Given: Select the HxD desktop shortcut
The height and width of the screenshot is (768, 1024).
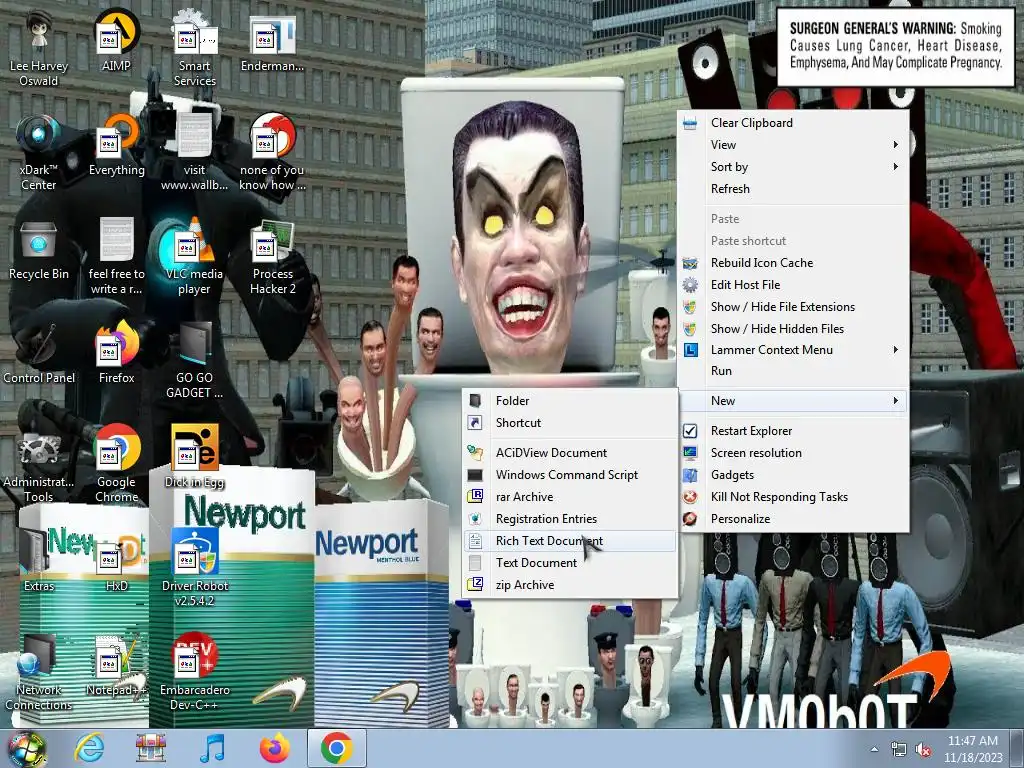Looking at the screenshot, I should point(116,562).
